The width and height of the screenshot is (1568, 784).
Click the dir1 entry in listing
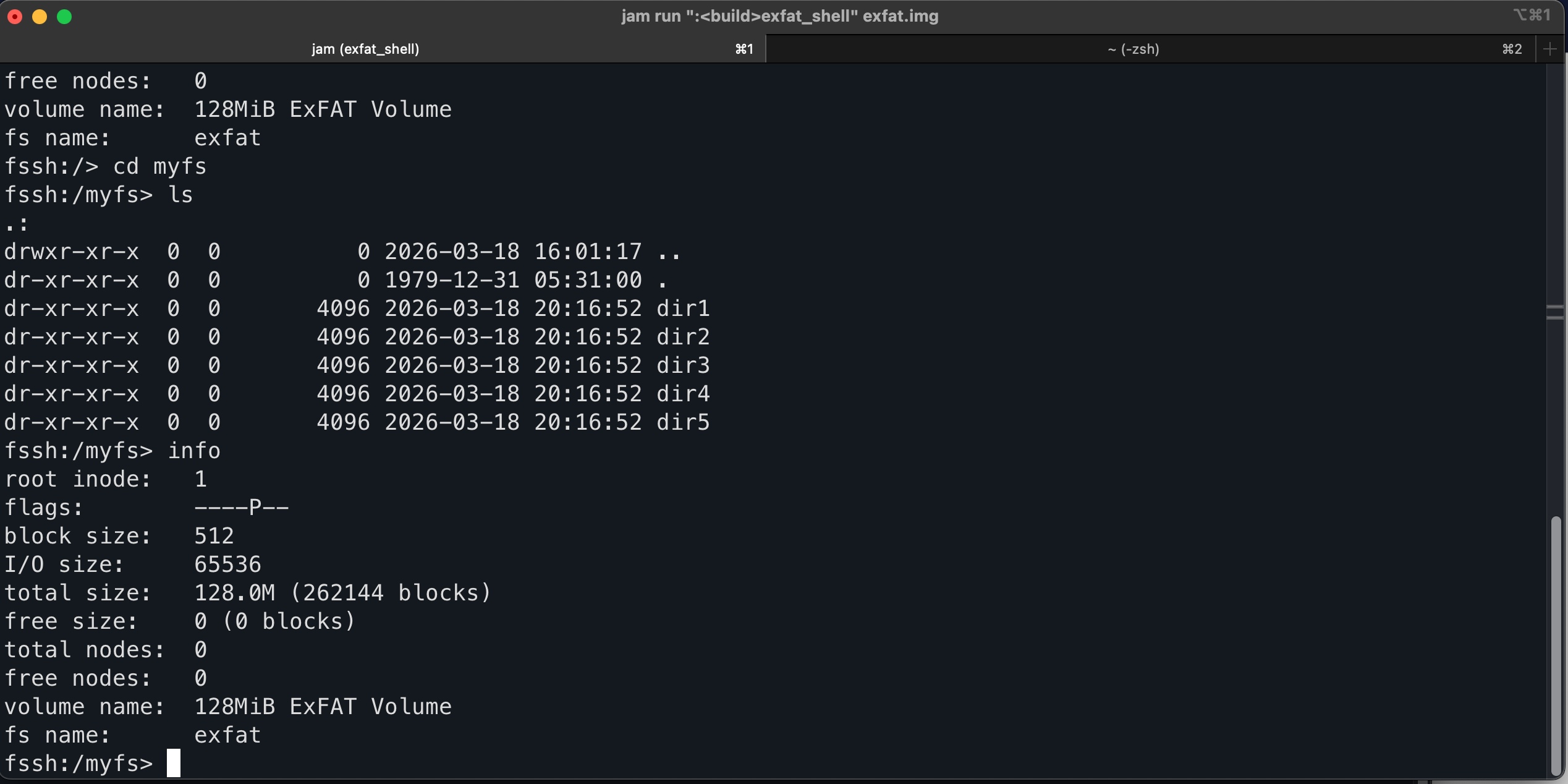click(x=682, y=309)
